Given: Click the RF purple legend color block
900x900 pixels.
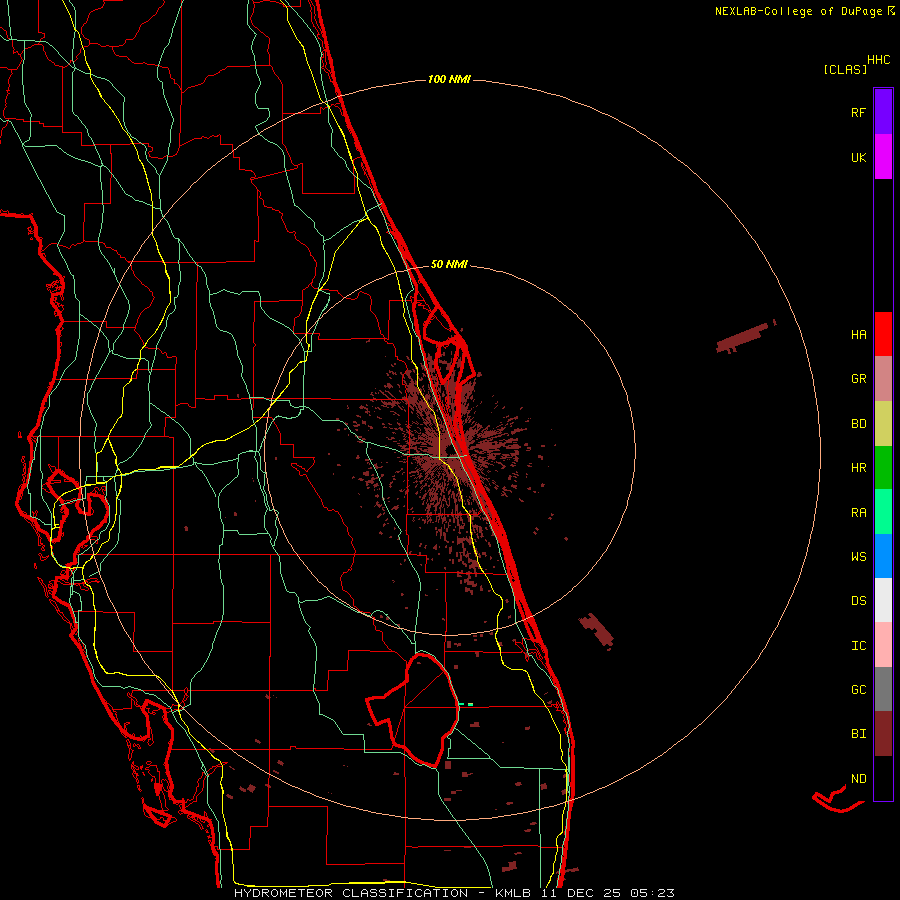Looking at the screenshot, I should point(883,111).
